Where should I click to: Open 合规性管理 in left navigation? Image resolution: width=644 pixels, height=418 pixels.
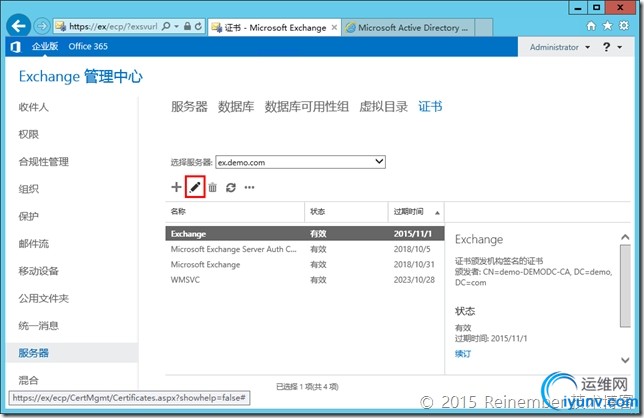43,162
